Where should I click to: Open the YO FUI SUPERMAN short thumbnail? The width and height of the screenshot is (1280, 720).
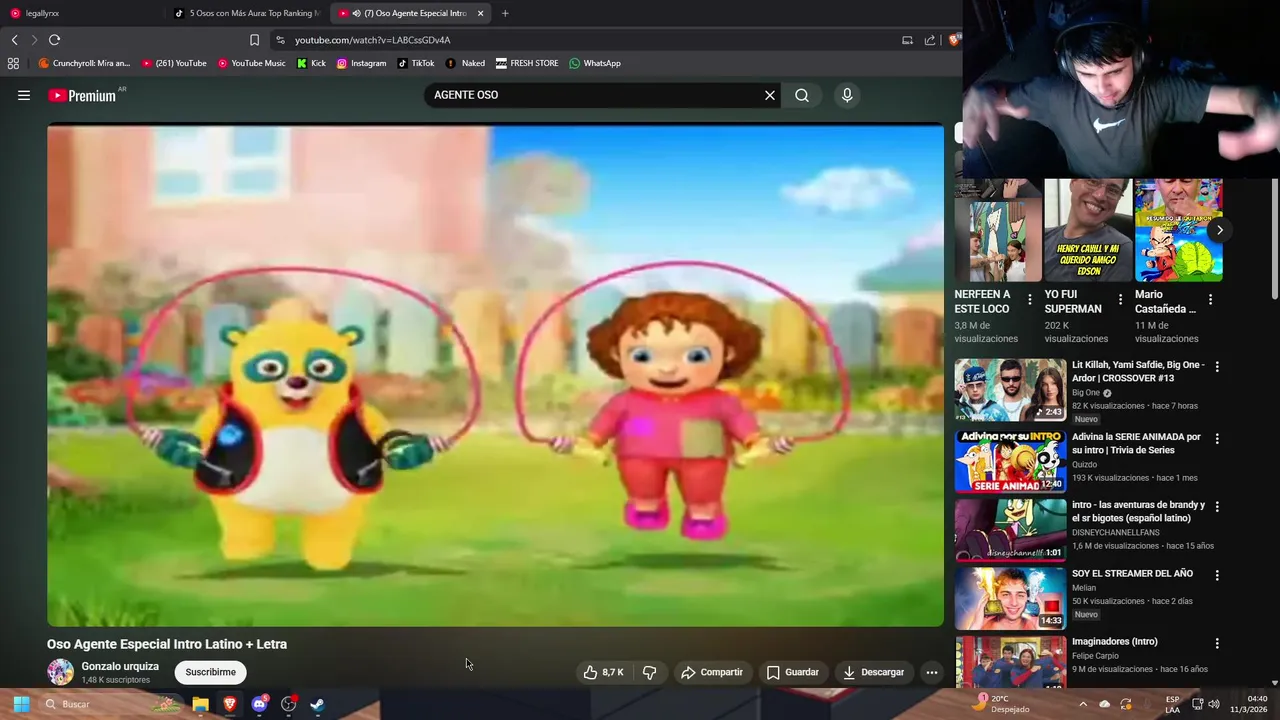pos(1088,230)
